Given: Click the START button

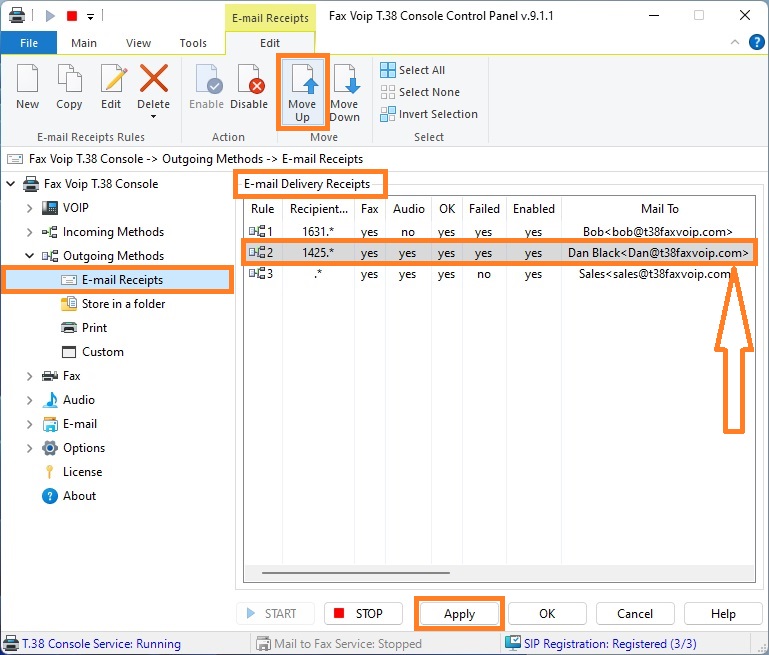Looking at the screenshot, I should [x=275, y=614].
